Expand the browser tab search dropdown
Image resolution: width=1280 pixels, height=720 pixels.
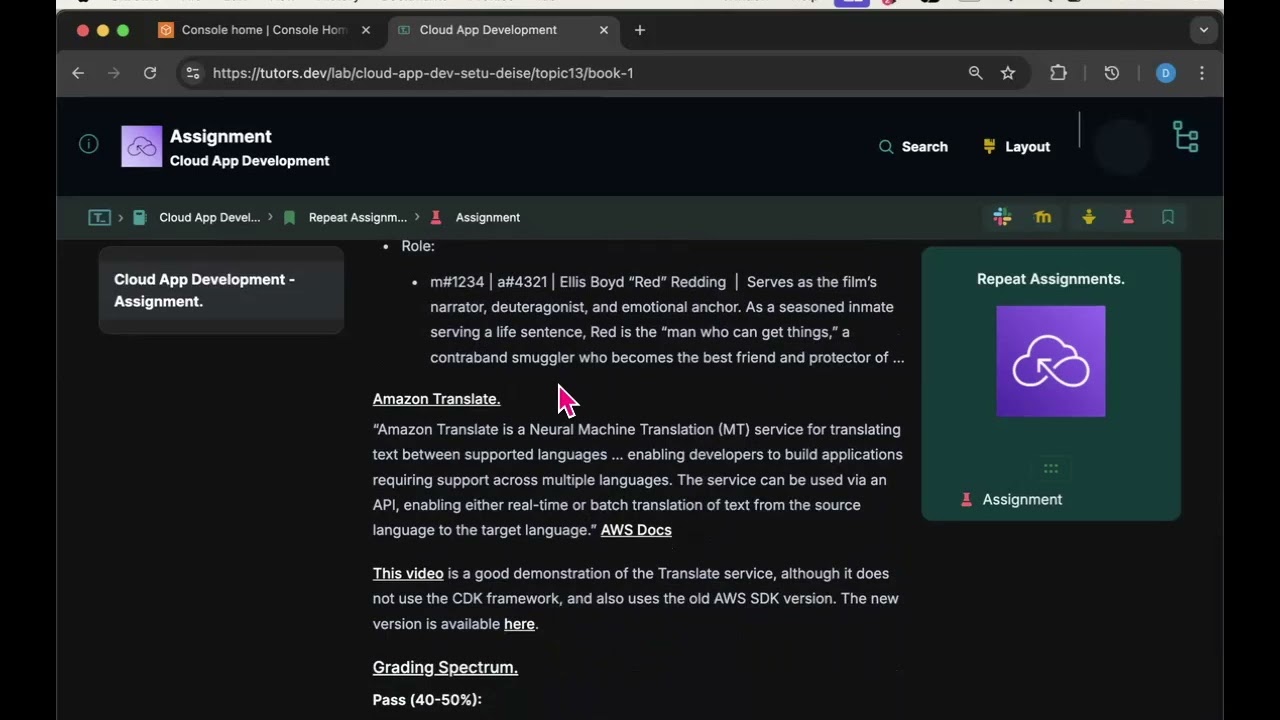click(1204, 30)
